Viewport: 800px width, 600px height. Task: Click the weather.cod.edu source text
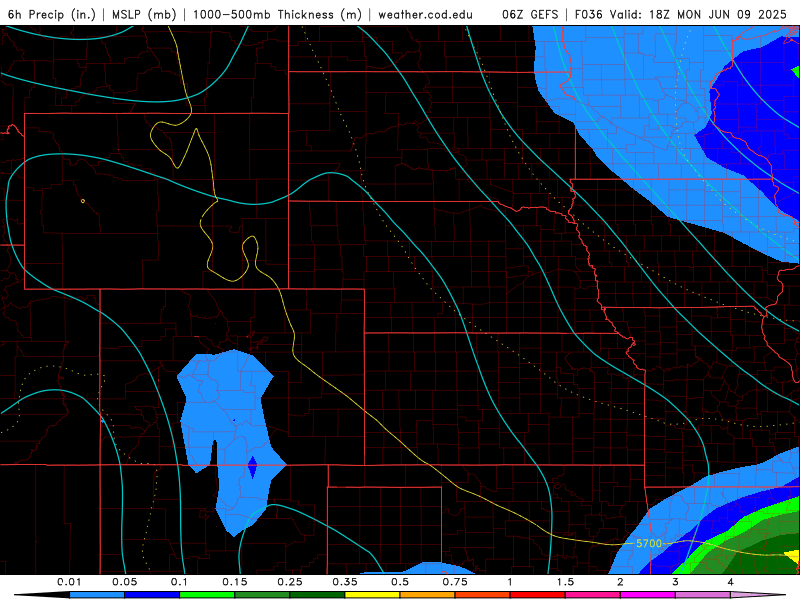(425, 14)
